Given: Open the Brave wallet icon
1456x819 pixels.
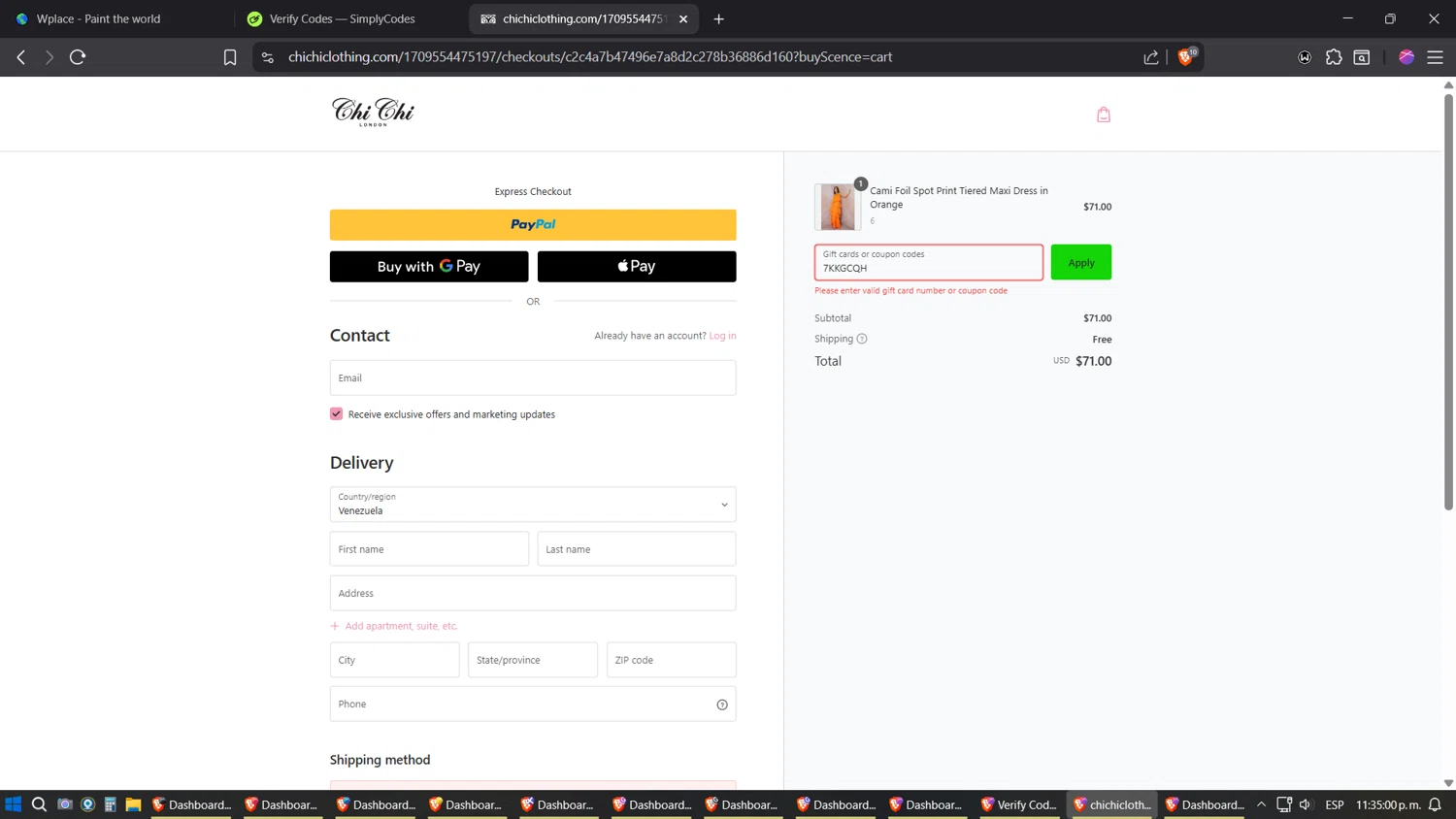Looking at the screenshot, I should [1362, 57].
